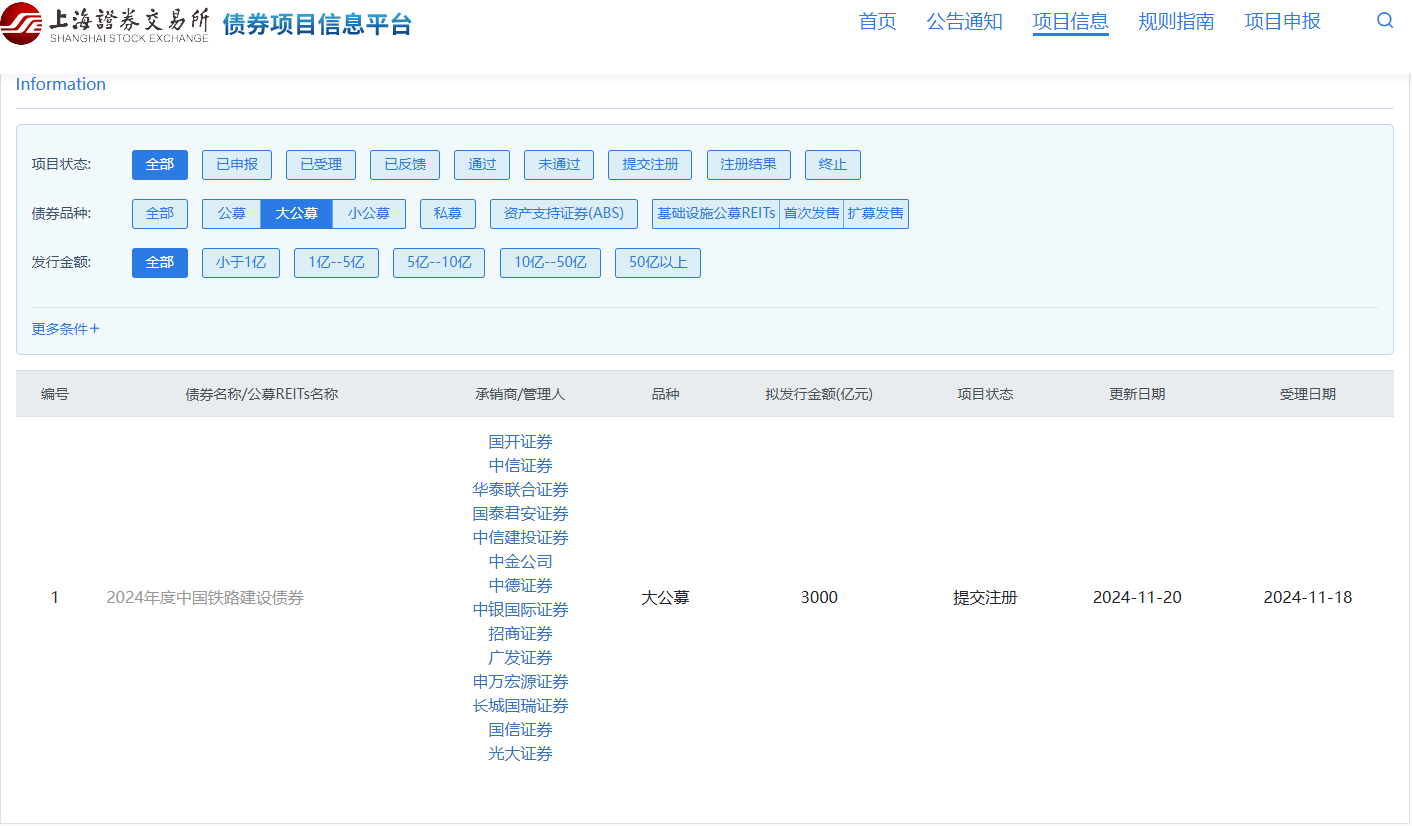Filter by 基础设施公募REITs
This screenshot has width=1412, height=826.
[x=715, y=213]
